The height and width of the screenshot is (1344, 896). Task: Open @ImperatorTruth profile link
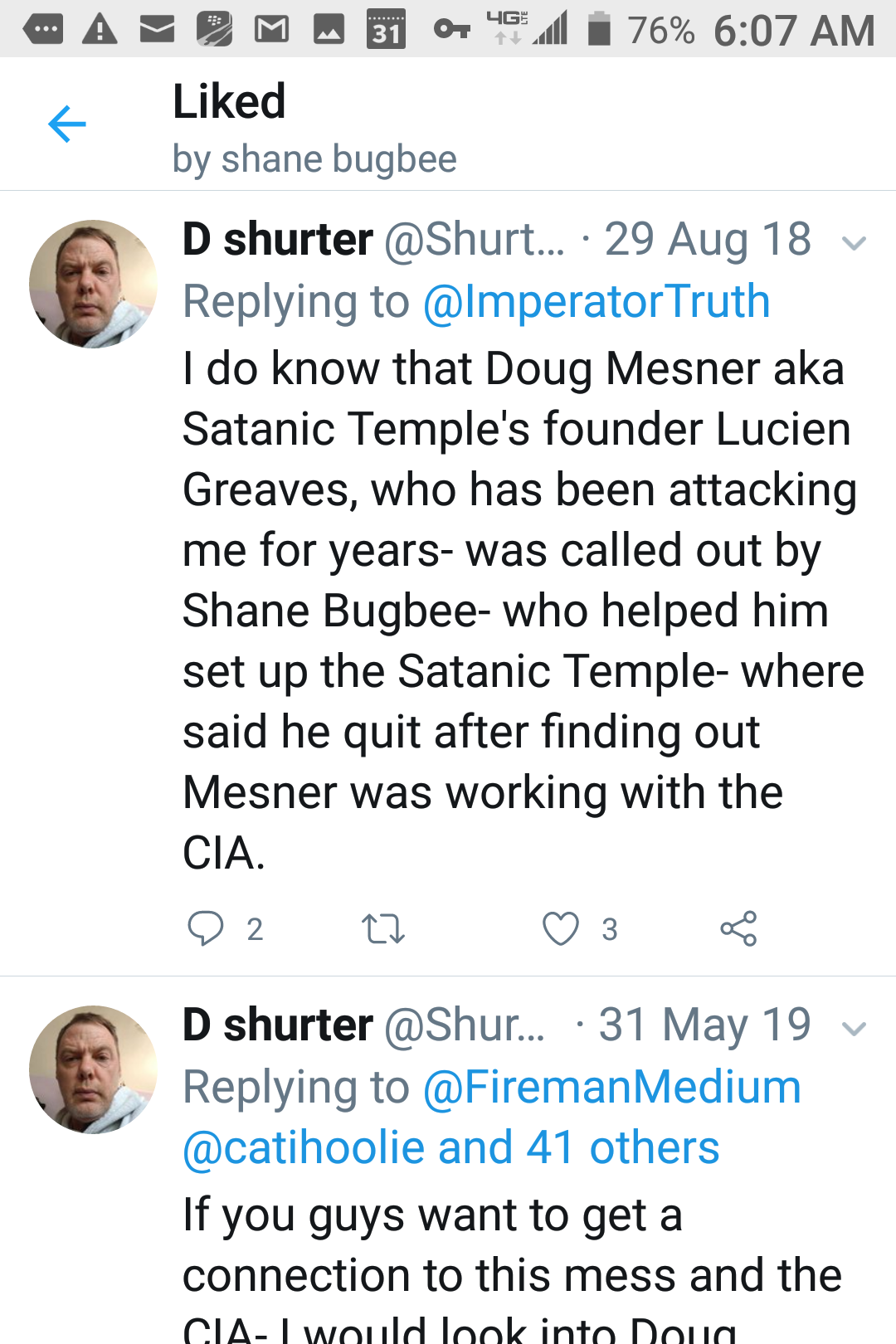point(597,301)
